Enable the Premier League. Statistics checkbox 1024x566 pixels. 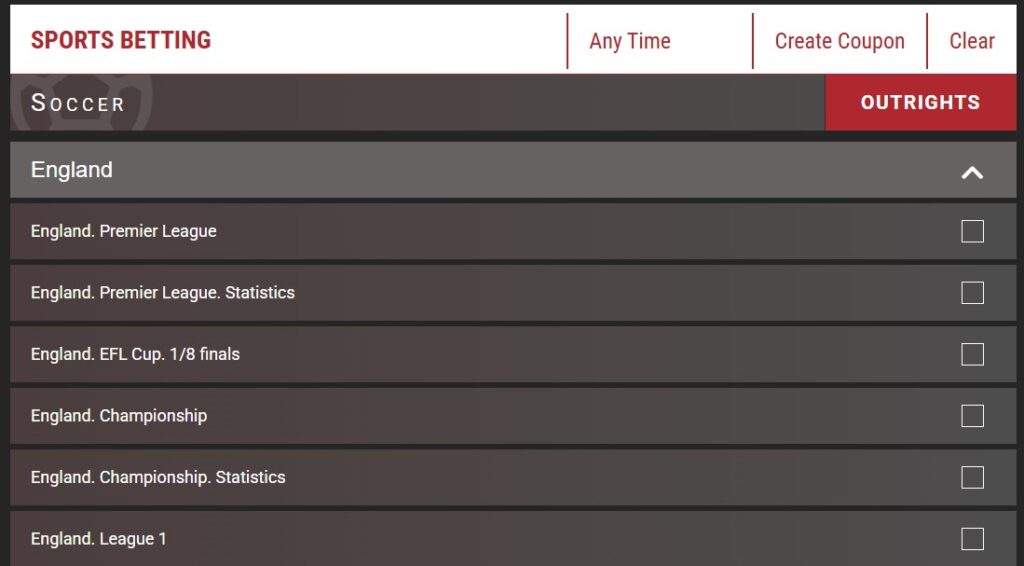tap(972, 293)
